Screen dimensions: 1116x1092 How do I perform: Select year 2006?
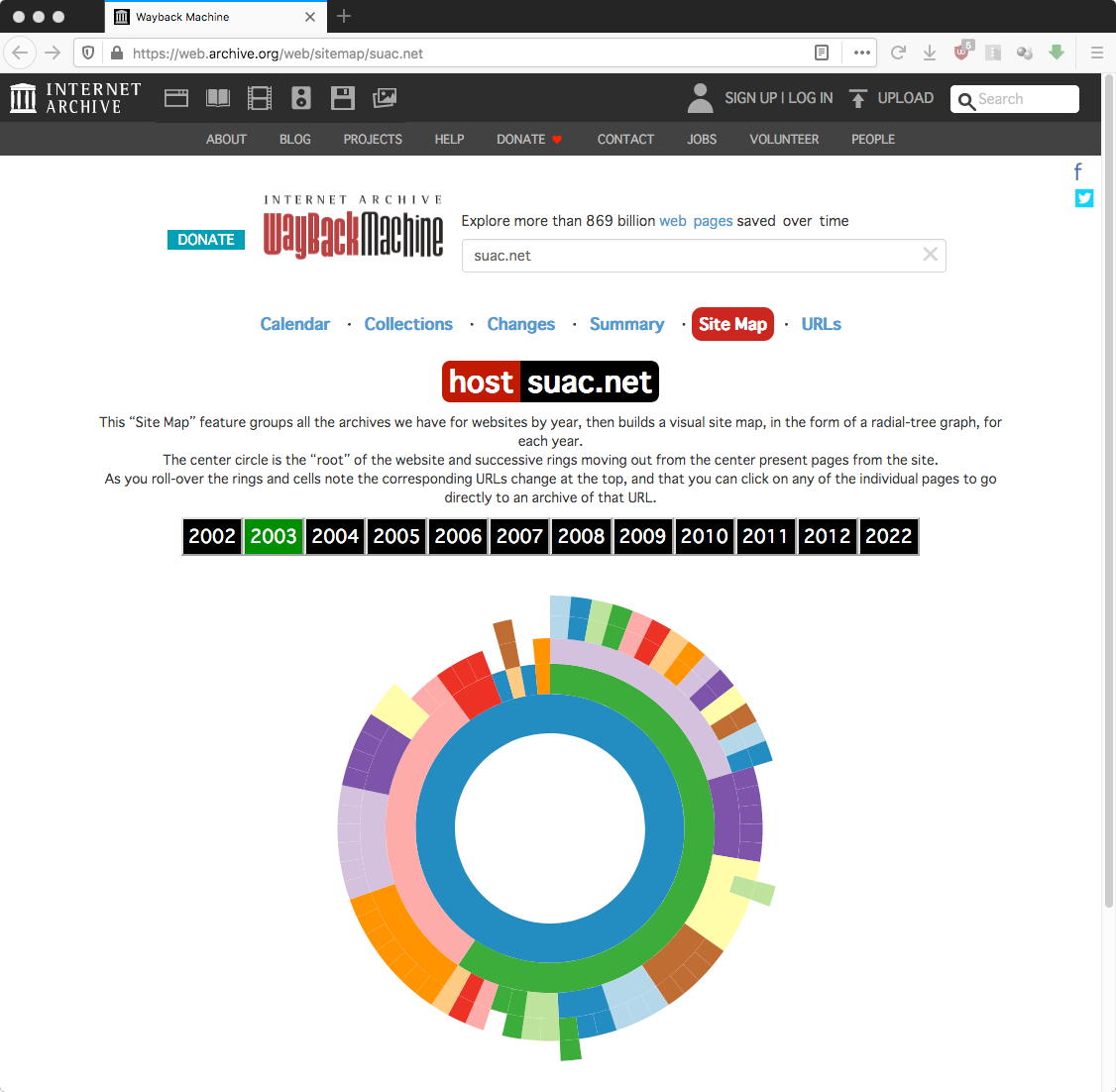[x=458, y=536]
